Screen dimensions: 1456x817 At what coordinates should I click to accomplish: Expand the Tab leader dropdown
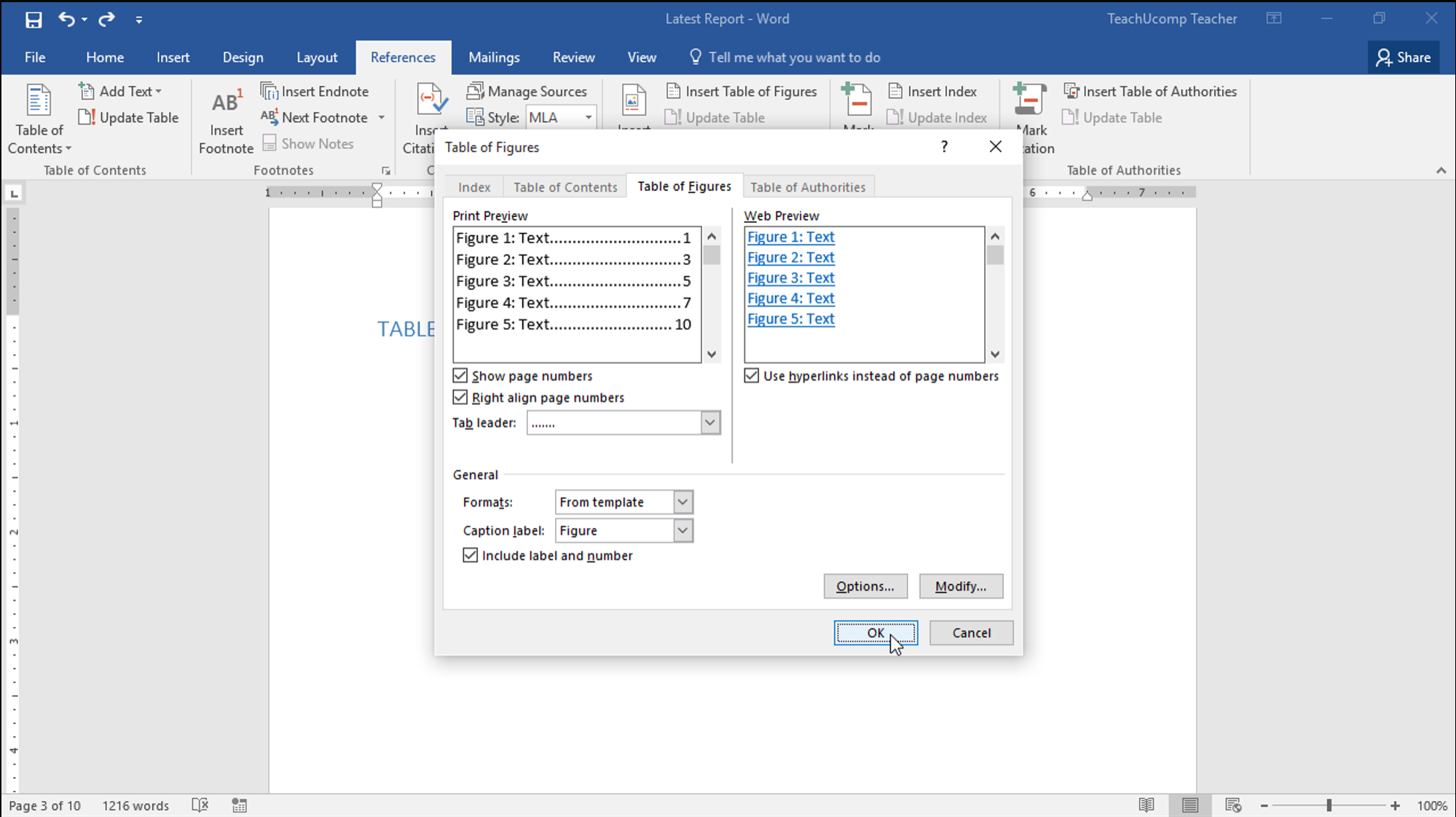pyautogui.click(x=710, y=422)
